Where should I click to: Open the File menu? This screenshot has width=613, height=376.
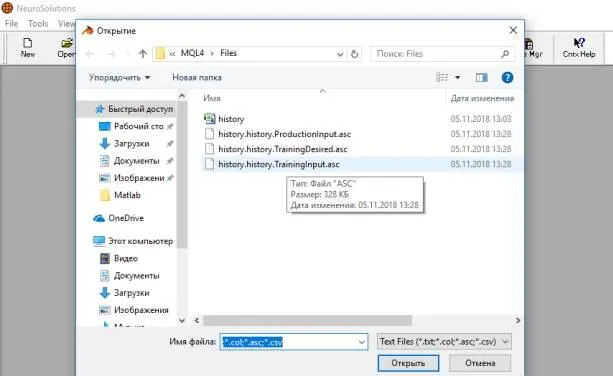11,23
